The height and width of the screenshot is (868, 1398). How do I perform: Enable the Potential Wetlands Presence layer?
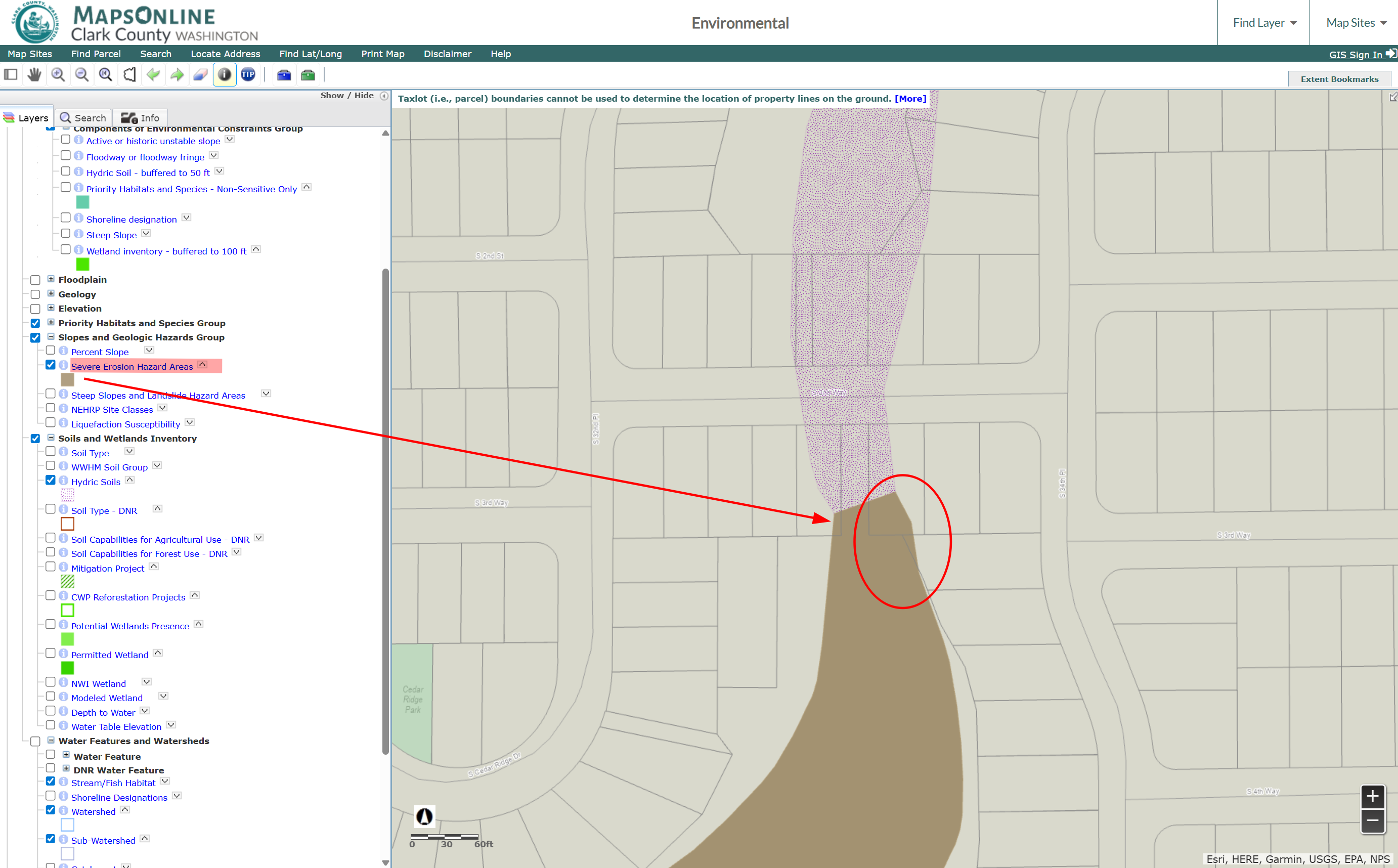(x=51, y=624)
